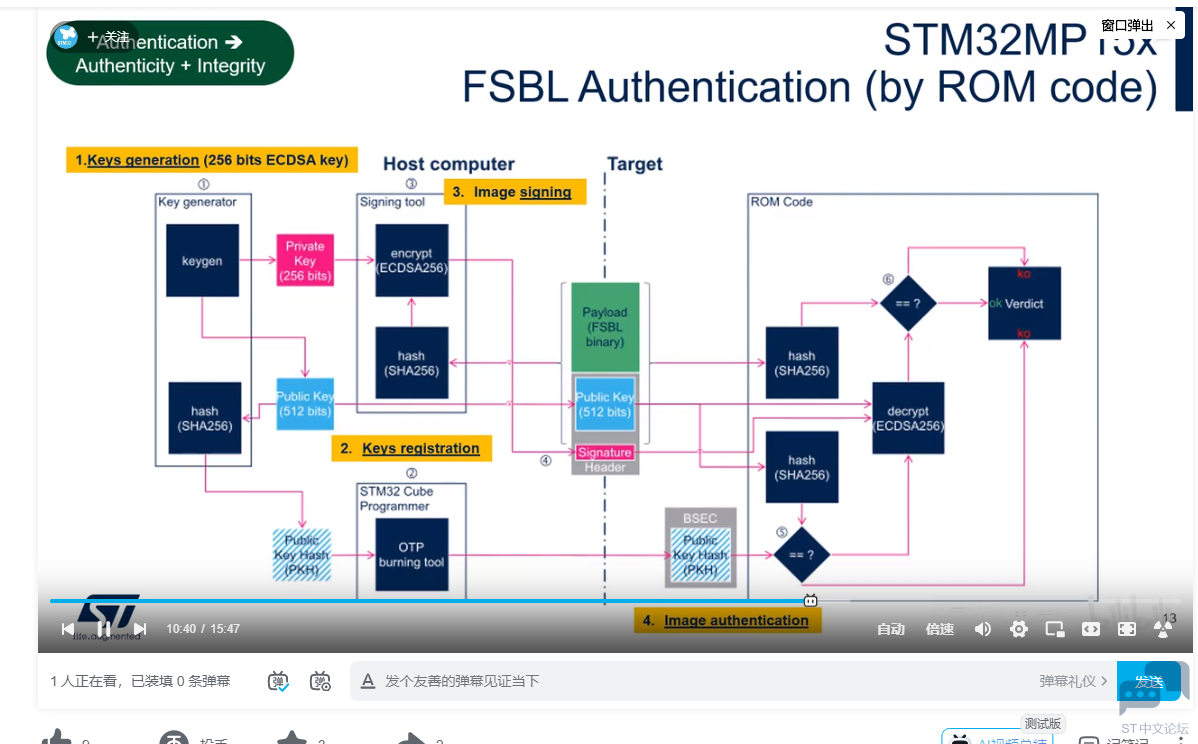This screenshot has height=744, width=1198.
Task: Enable picture-in-picture mode
Action: point(1055,629)
